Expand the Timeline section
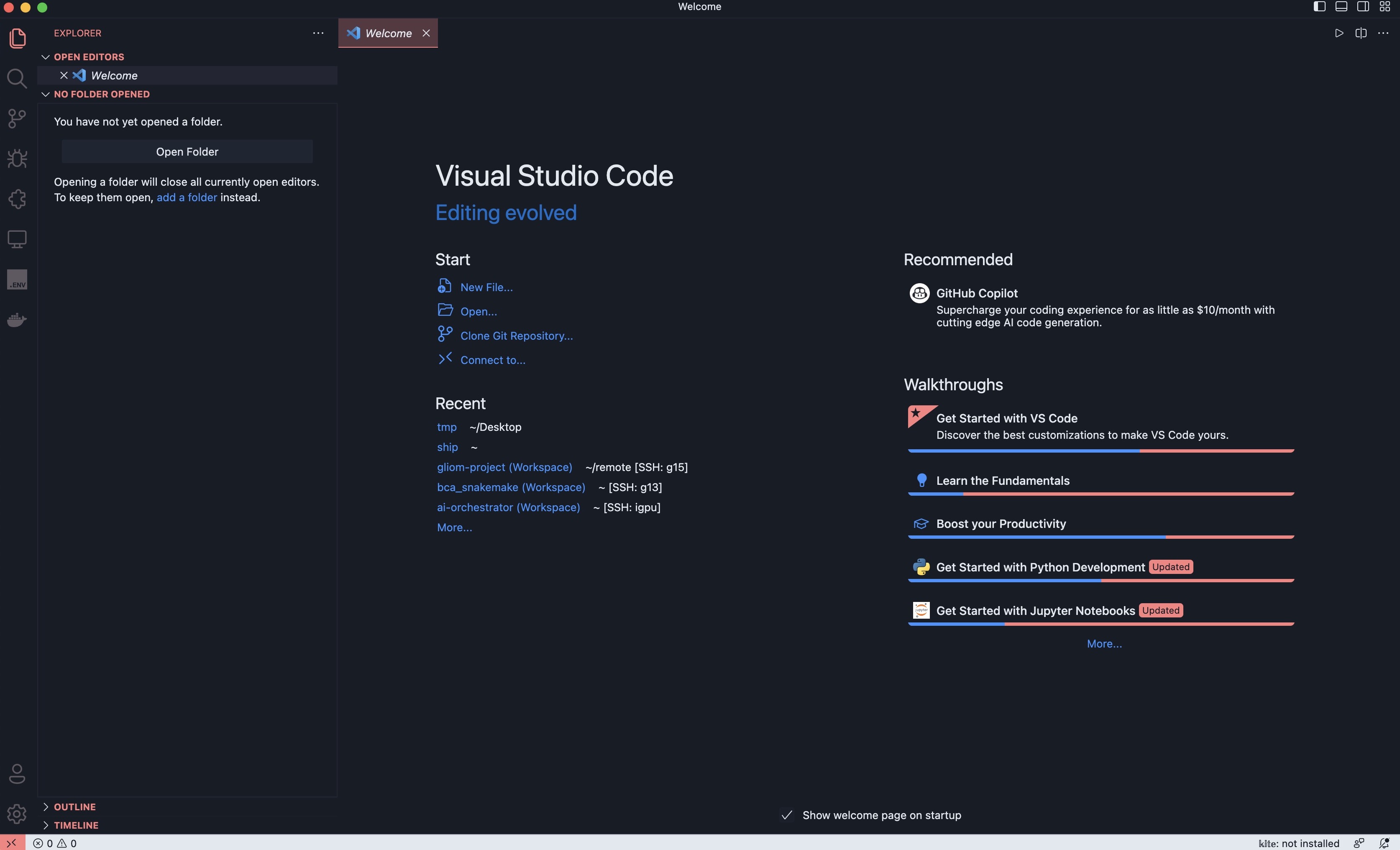 click(x=76, y=825)
